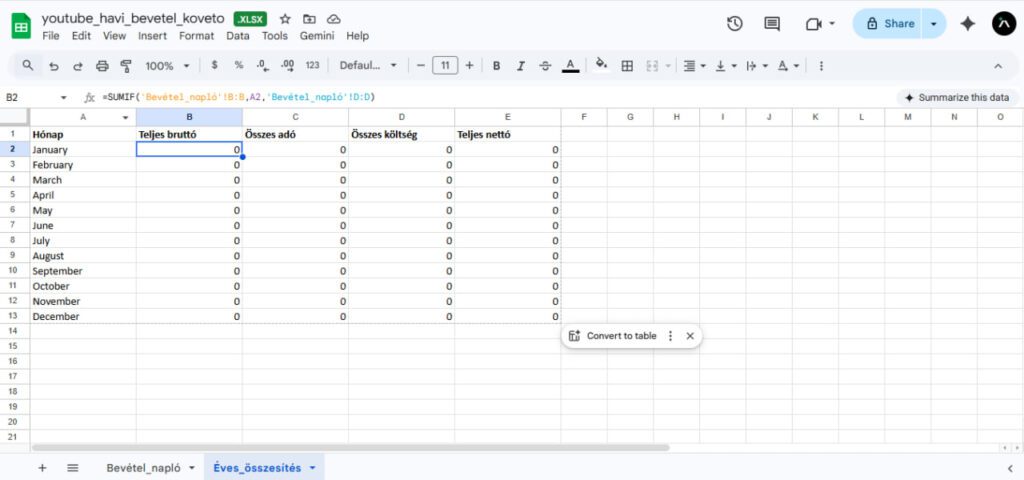Click the Name box showing B2

click(30, 98)
